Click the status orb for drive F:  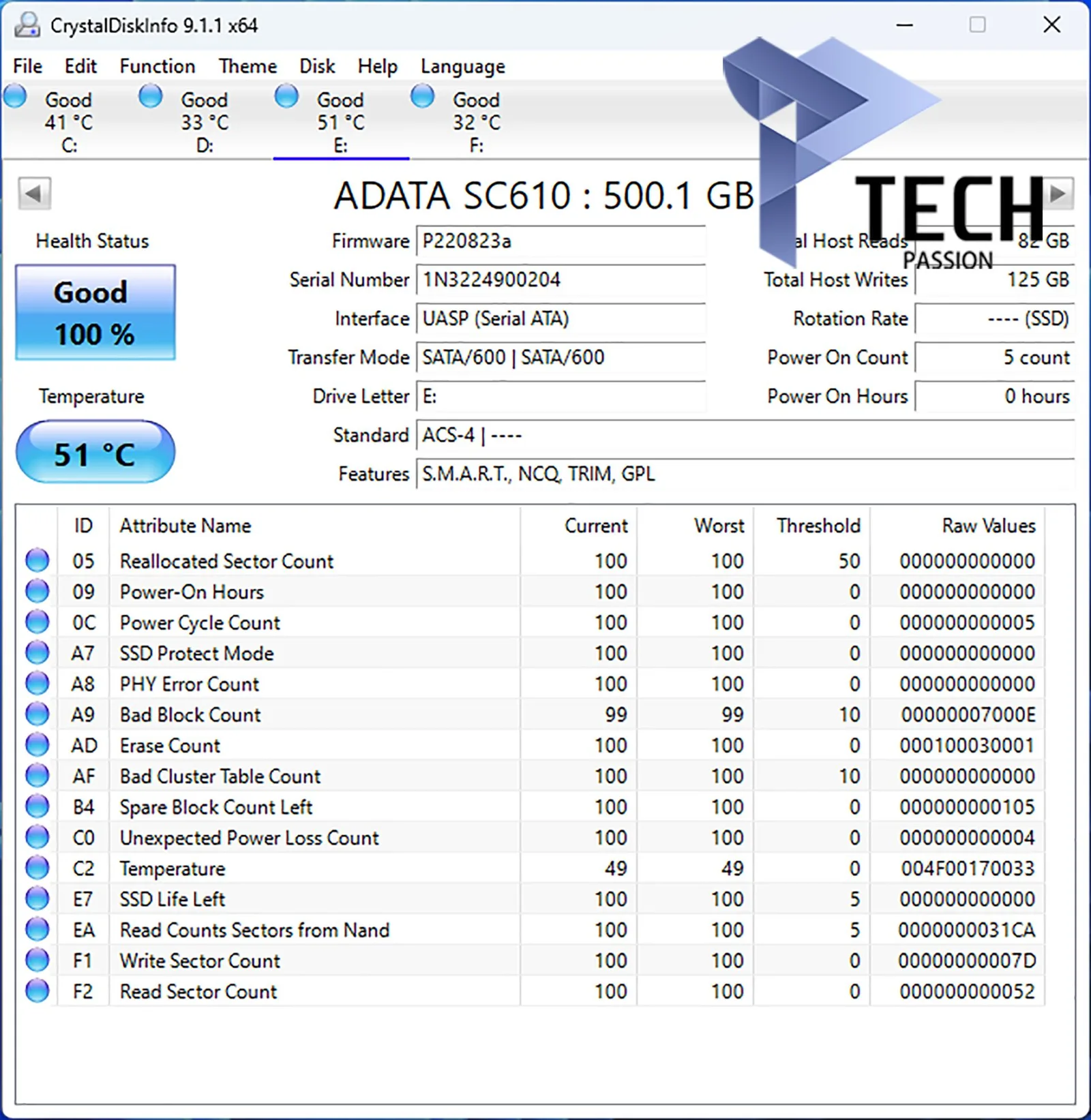(x=423, y=96)
